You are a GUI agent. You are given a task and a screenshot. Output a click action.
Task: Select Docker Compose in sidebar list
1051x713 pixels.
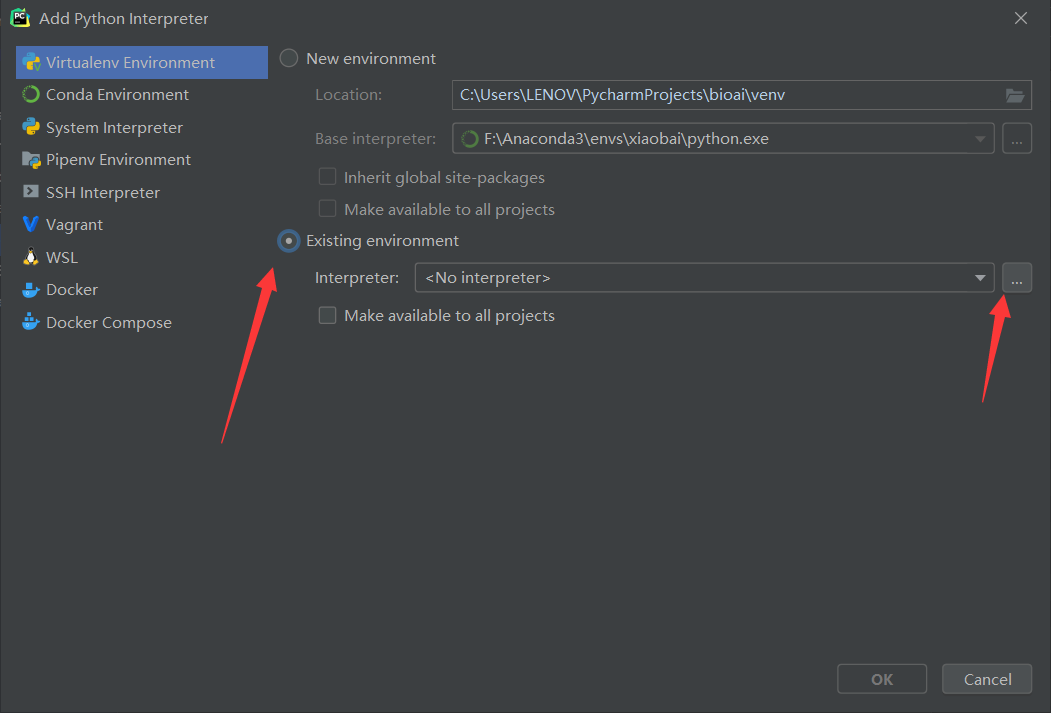(x=142, y=322)
